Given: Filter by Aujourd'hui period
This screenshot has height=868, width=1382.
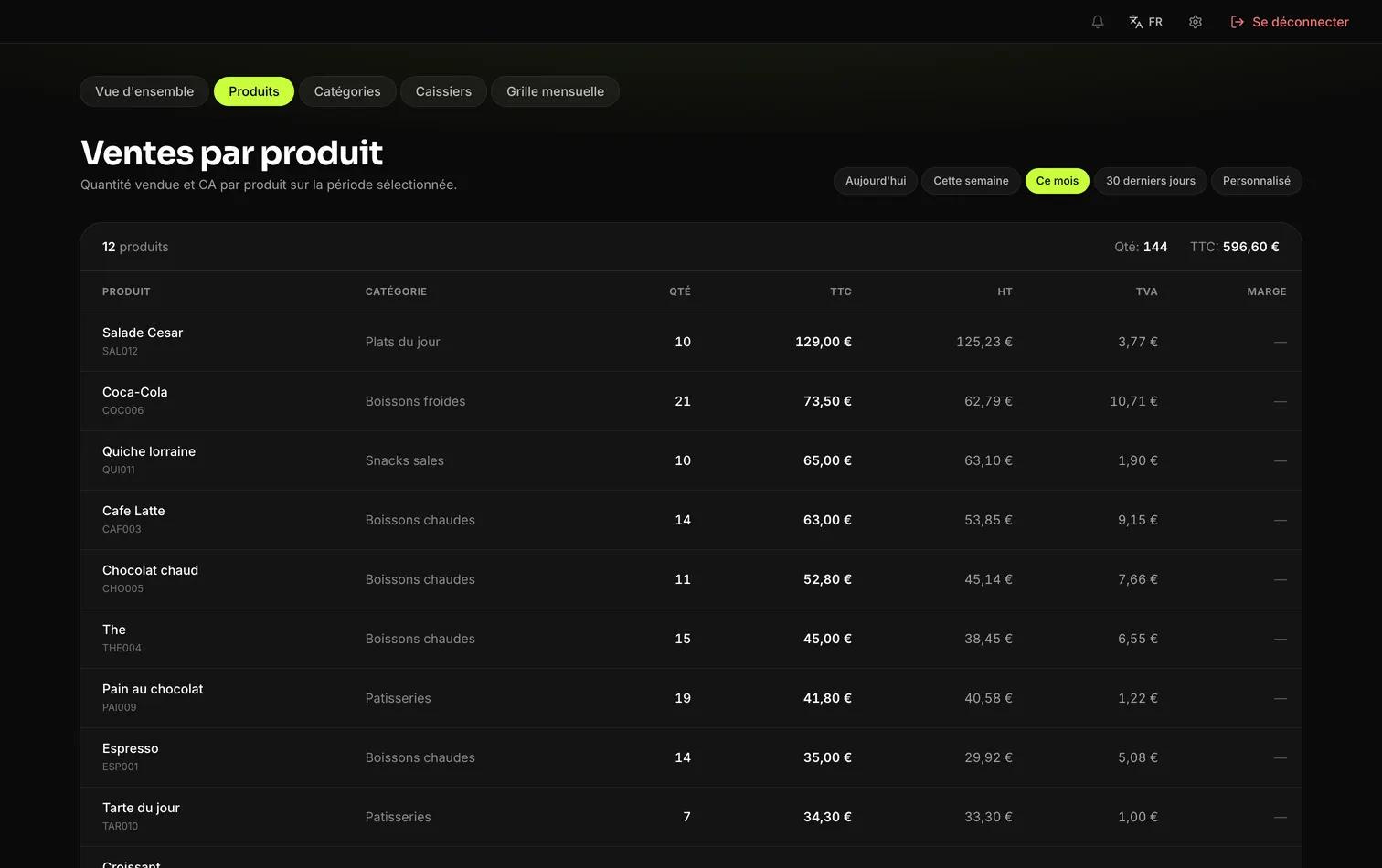Looking at the screenshot, I should click(x=876, y=181).
